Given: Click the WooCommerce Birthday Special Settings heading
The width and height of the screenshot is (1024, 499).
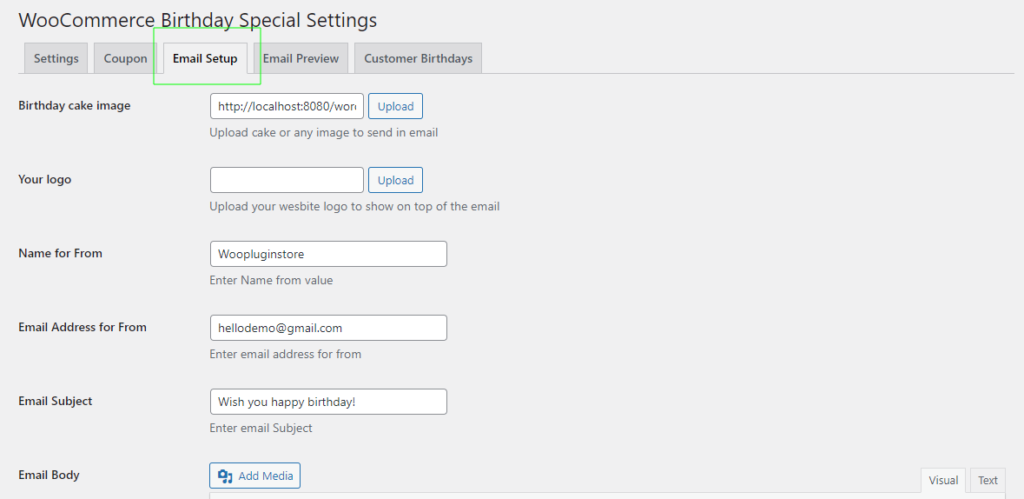Looking at the screenshot, I should 198,20.
